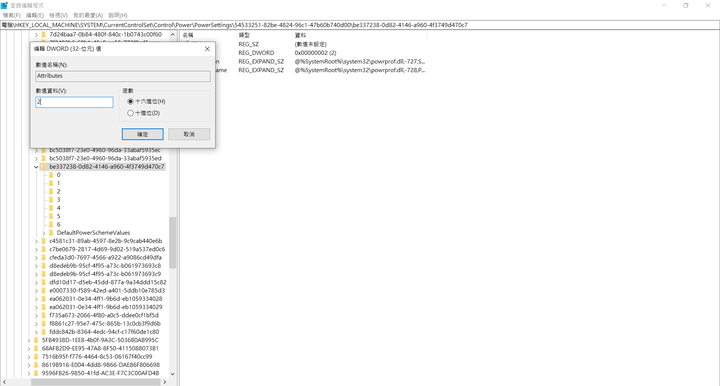The height and width of the screenshot is (386, 720).
Task: Click the tree pane horizontal scrollbar thumb
Action: pyautogui.click(x=95, y=382)
